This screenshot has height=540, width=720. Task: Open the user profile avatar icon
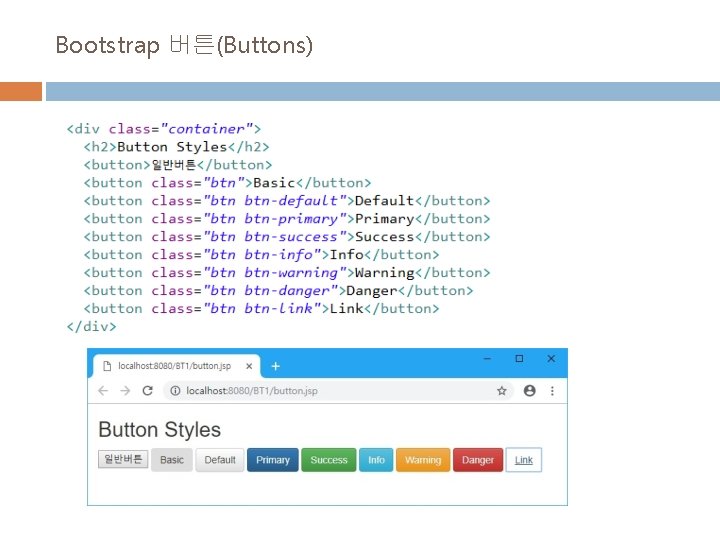[529, 391]
